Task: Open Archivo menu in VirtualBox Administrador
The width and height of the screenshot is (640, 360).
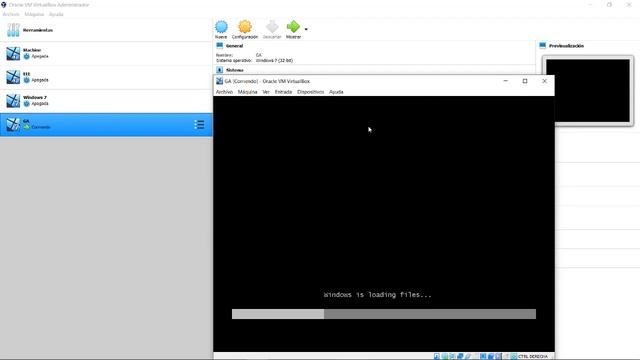Action: 11,14
